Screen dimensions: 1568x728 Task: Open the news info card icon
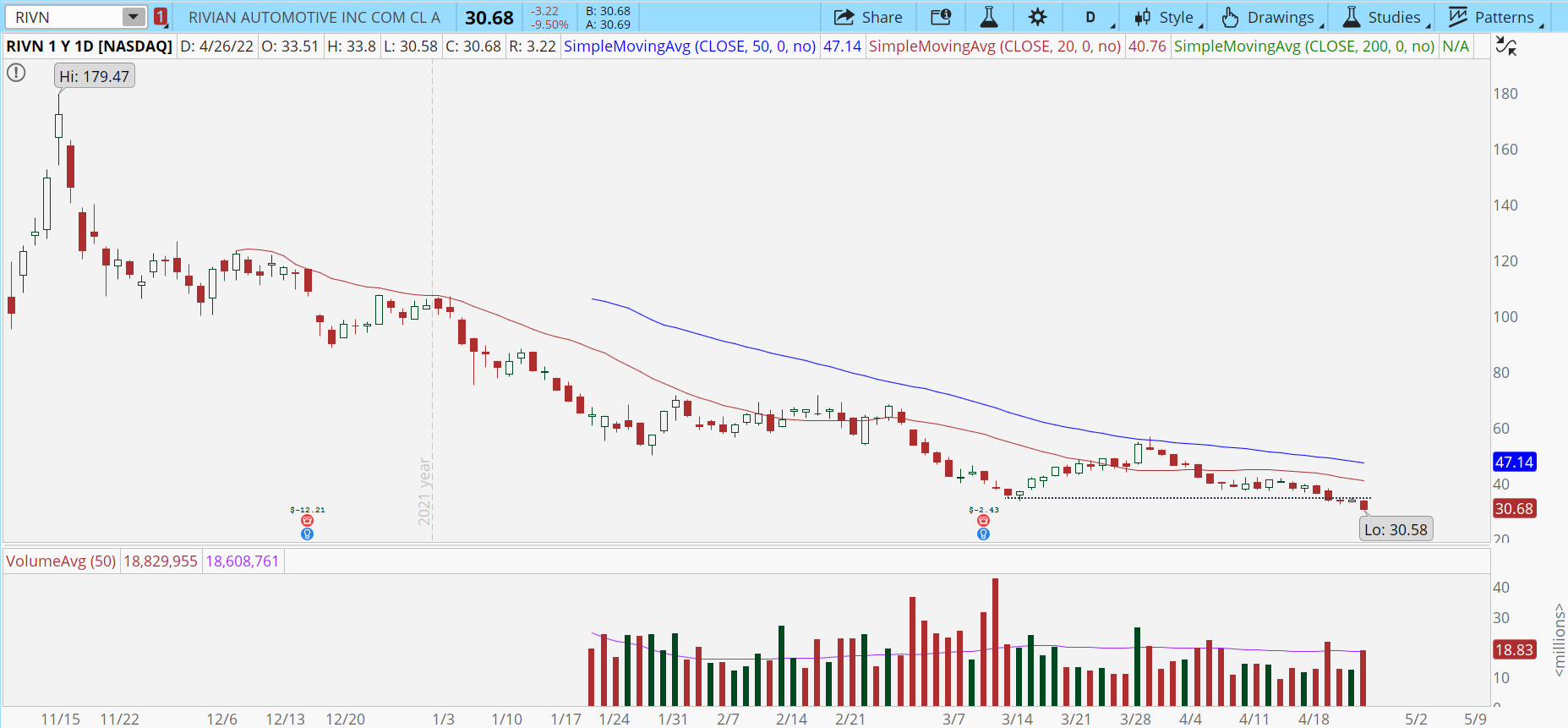coord(941,17)
